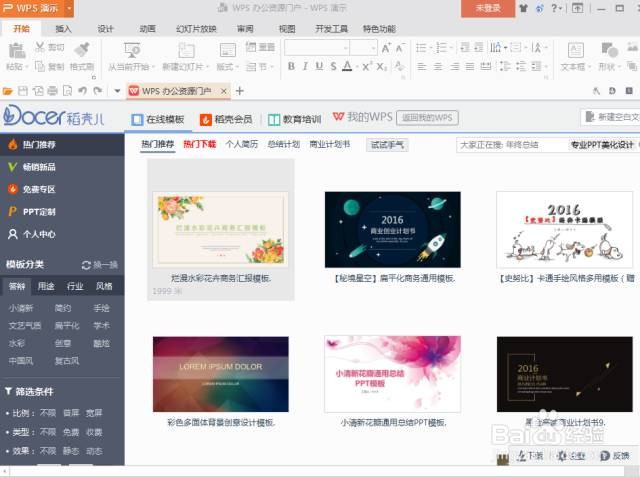Image resolution: width=640 pixels, height=477 pixels.
Task: Click the Open folder icon in quick access
Action: click(8, 91)
